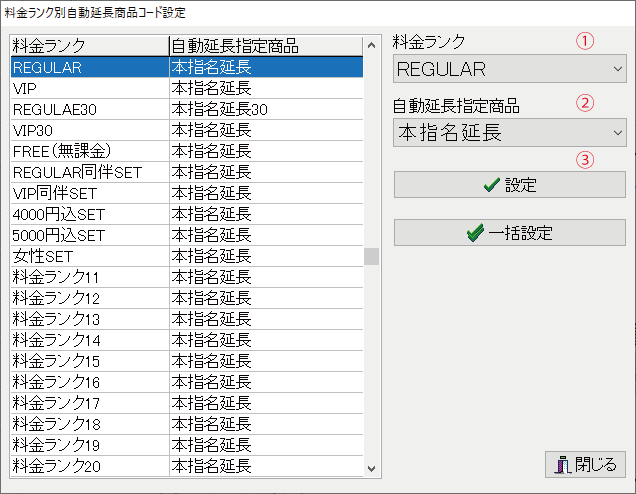Select the 料金ランク13 row
This screenshot has width=636, height=494.
(187, 320)
